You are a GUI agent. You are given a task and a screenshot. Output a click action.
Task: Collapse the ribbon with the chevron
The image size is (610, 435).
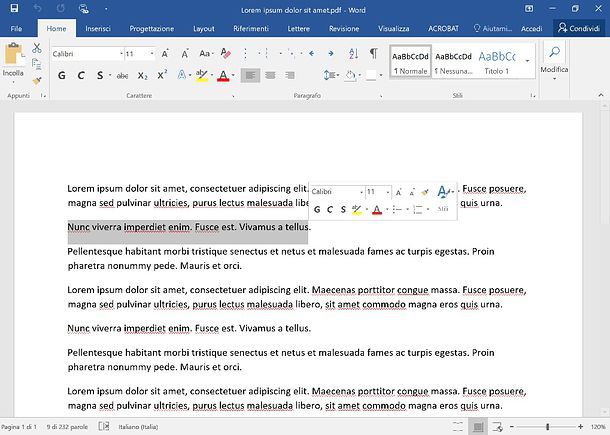[x=601, y=95]
